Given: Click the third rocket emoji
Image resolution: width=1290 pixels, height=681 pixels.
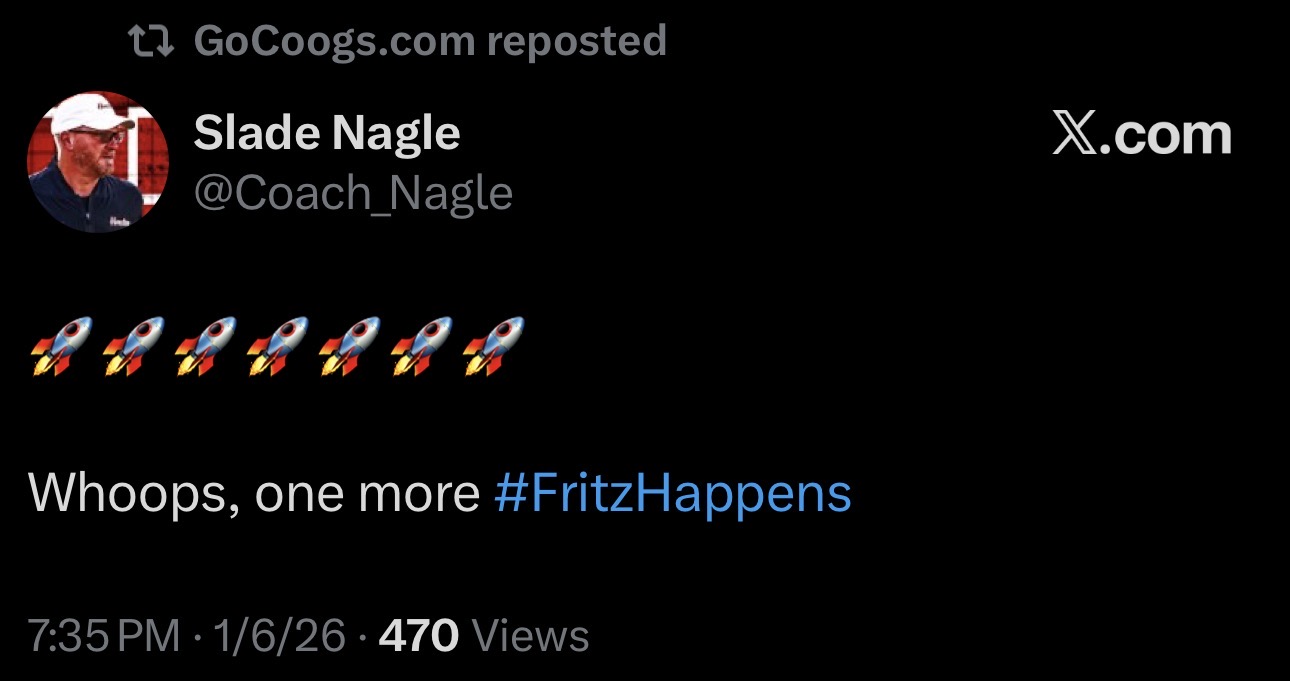Looking at the screenshot, I should (205, 346).
